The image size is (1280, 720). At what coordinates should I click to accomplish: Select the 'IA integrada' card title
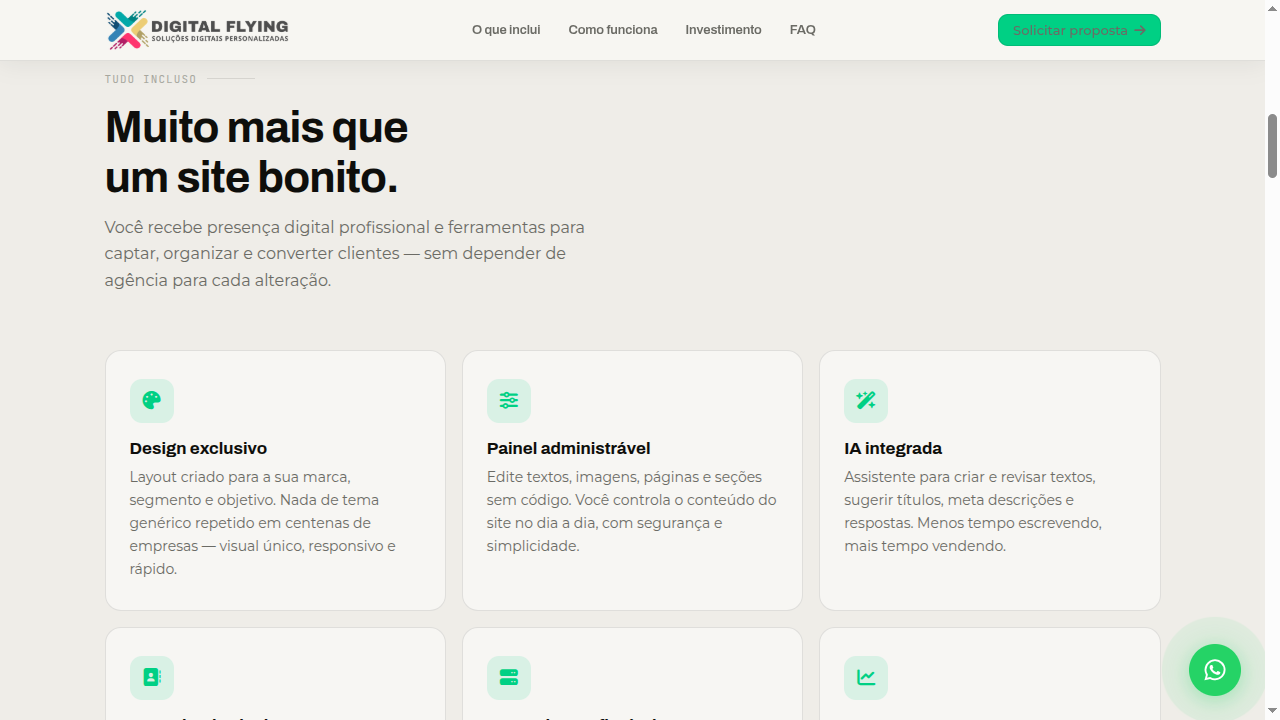click(x=893, y=448)
